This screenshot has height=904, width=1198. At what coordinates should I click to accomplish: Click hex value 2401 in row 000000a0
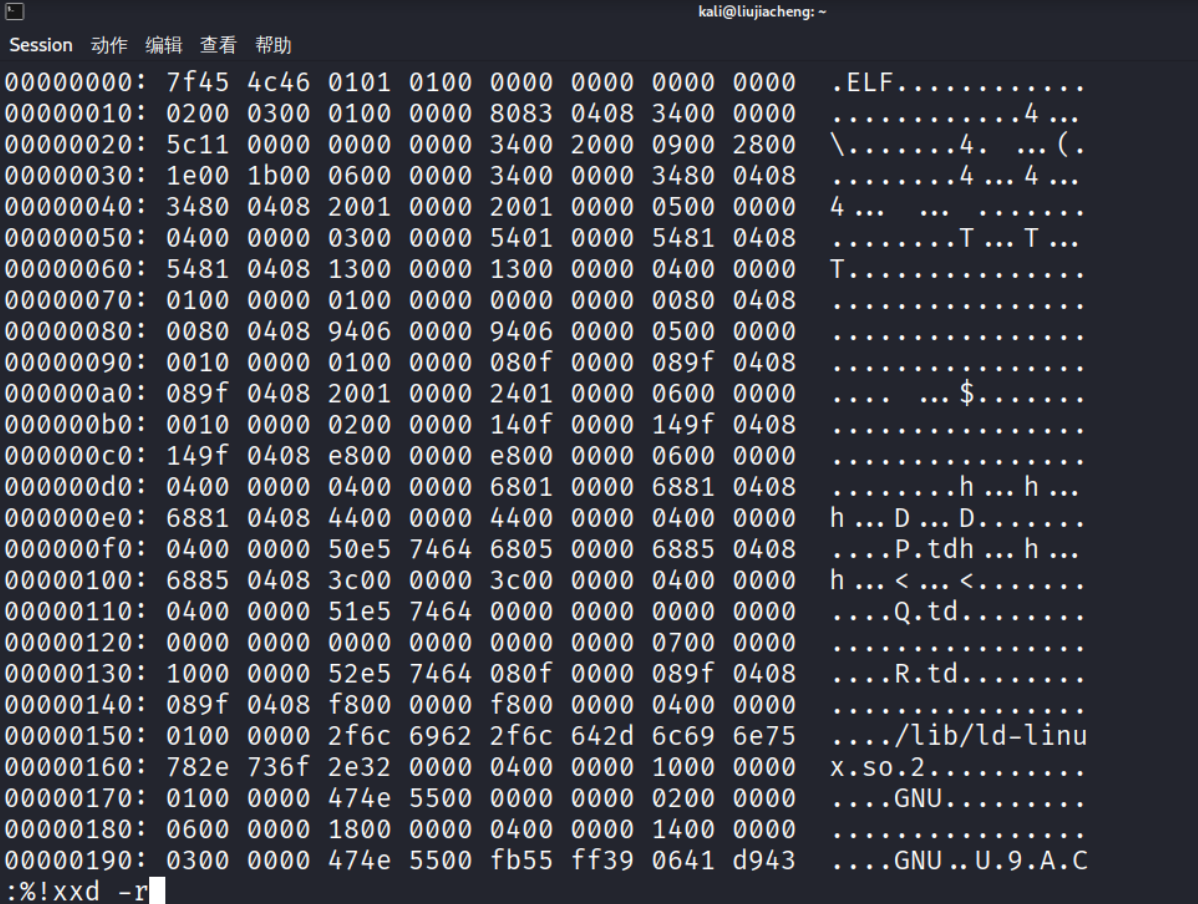tap(522, 394)
